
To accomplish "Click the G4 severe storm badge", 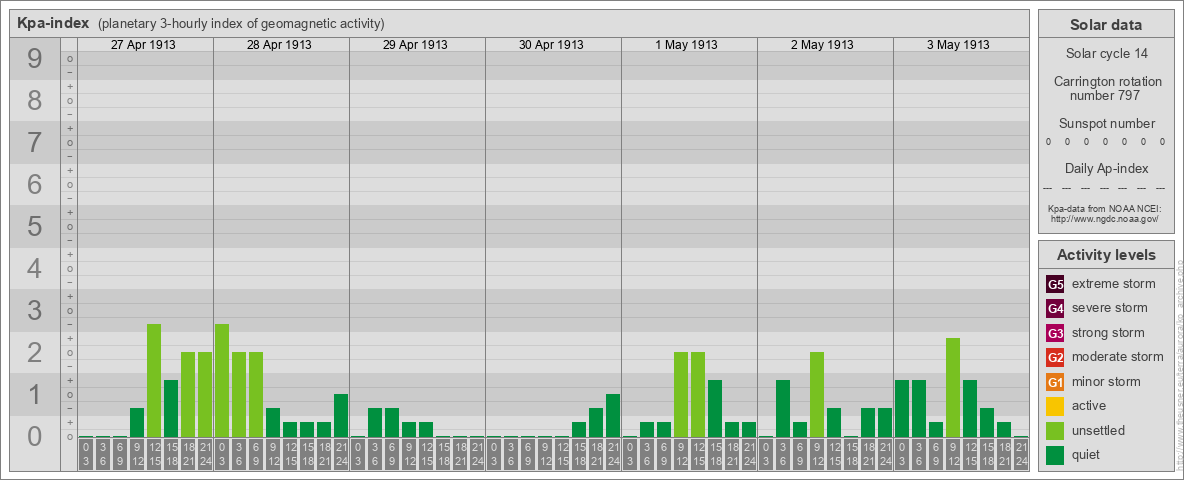I will (1055, 309).
